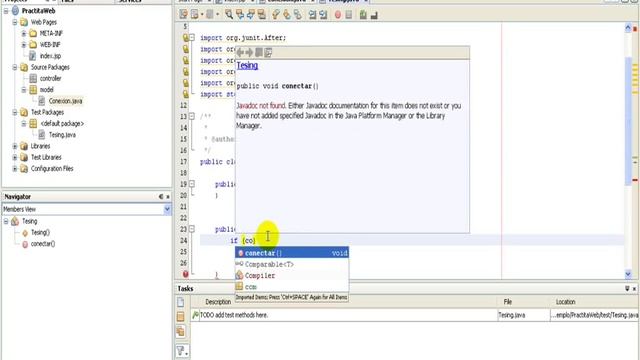Click the Shift Line Right toolbar icon
The image size is (640, 360).
point(323,15)
